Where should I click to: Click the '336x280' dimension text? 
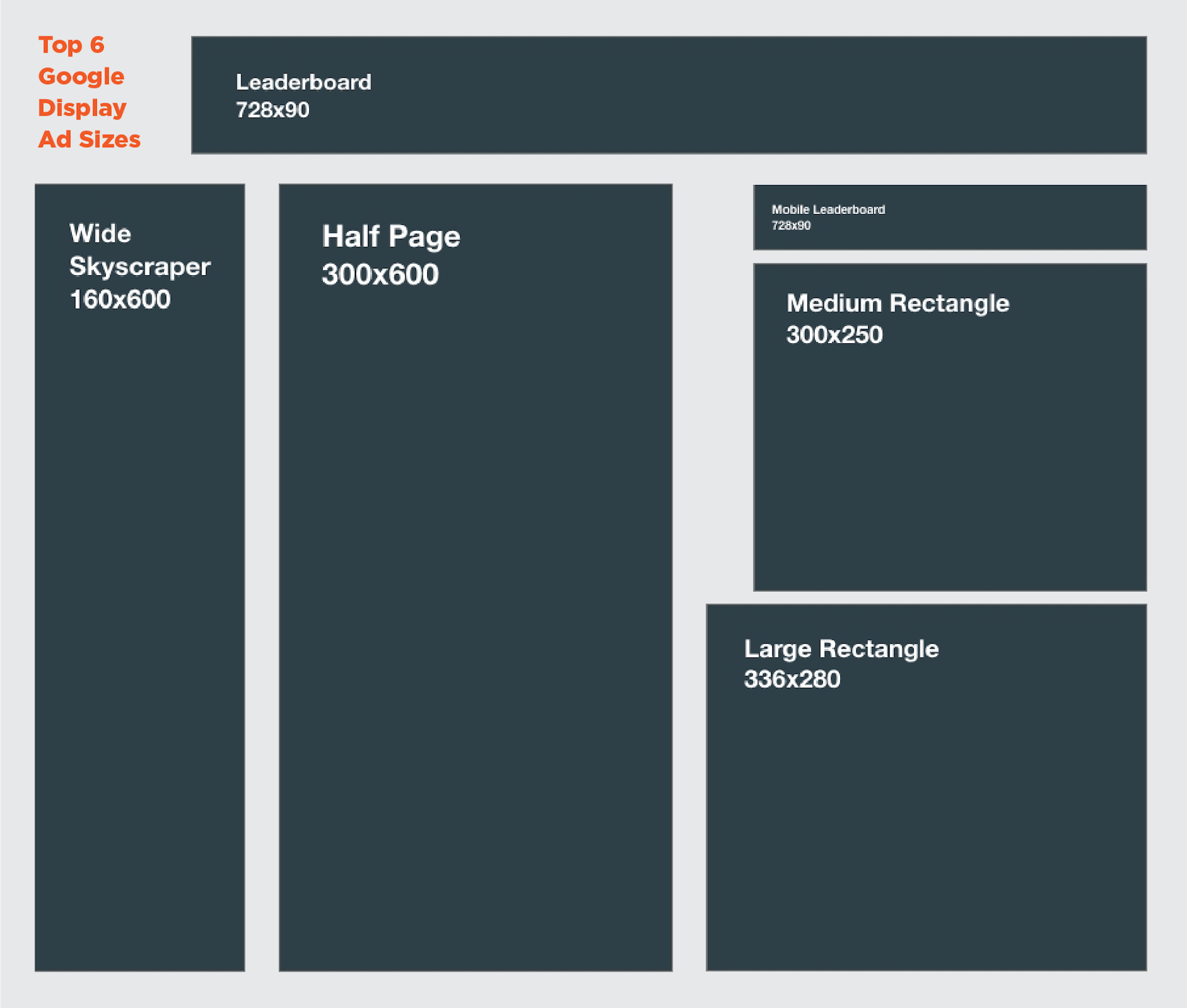pyautogui.click(x=793, y=679)
